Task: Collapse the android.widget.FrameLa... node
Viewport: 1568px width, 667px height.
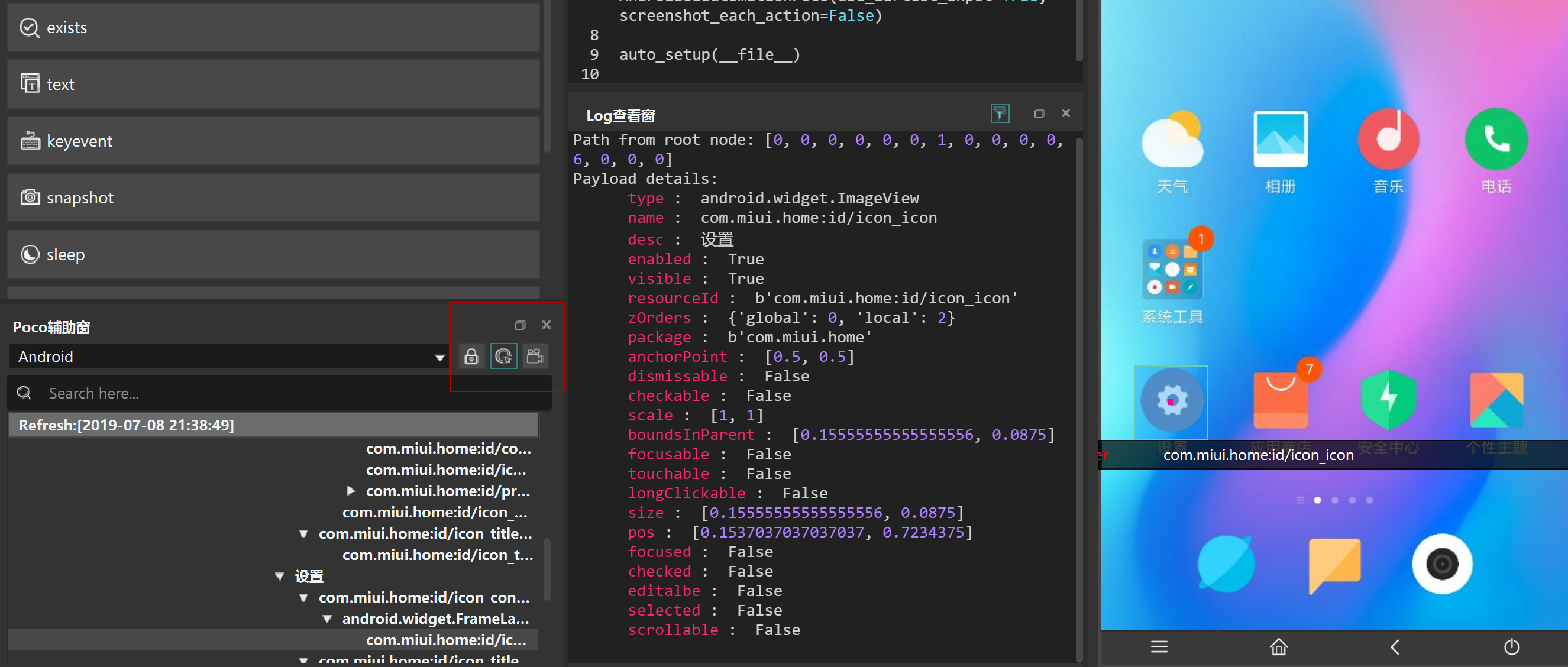Action: tap(327, 619)
